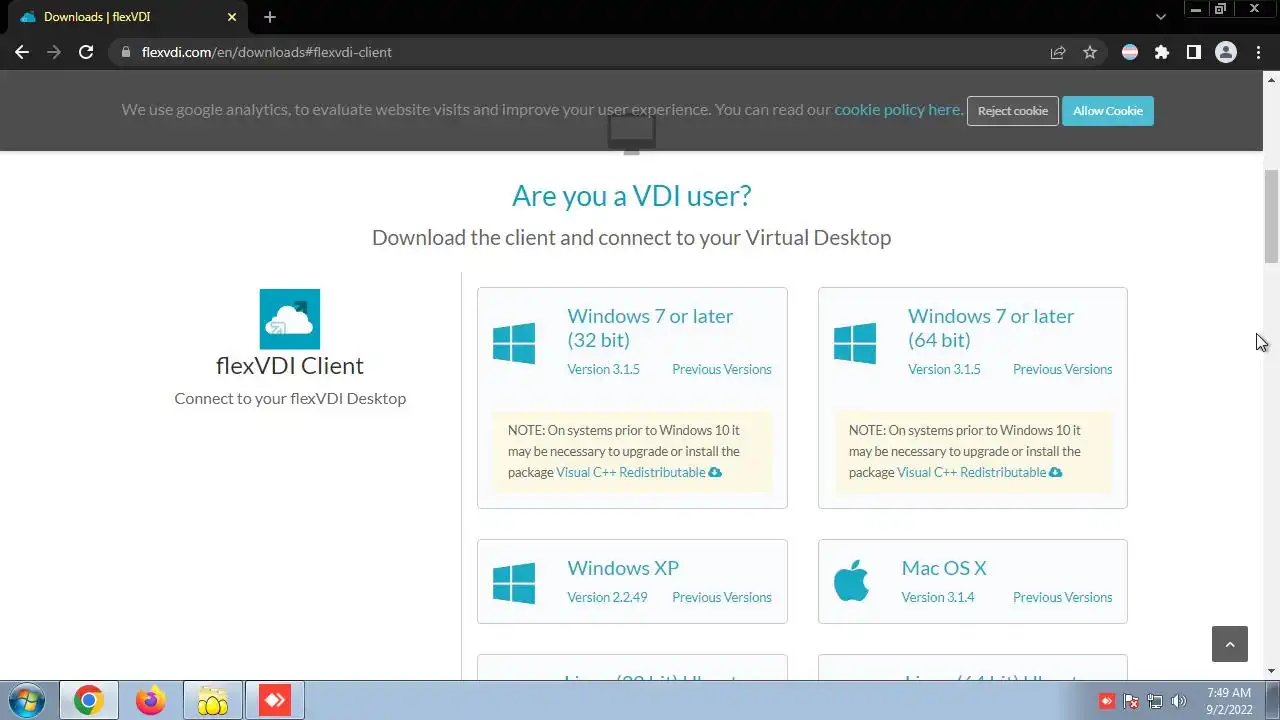Open Previous Versions for Mac OS X
The image size is (1280, 720).
click(x=1062, y=597)
